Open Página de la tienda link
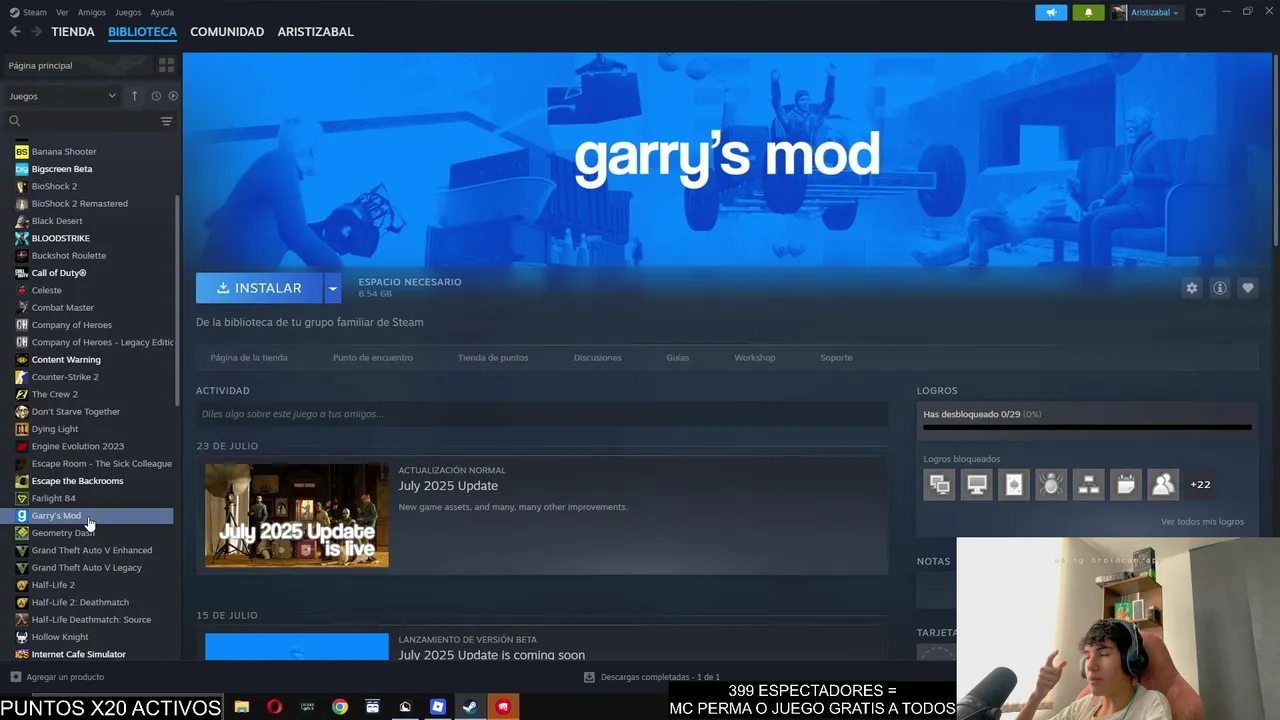This screenshot has width=1280, height=720. click(249, 358)
